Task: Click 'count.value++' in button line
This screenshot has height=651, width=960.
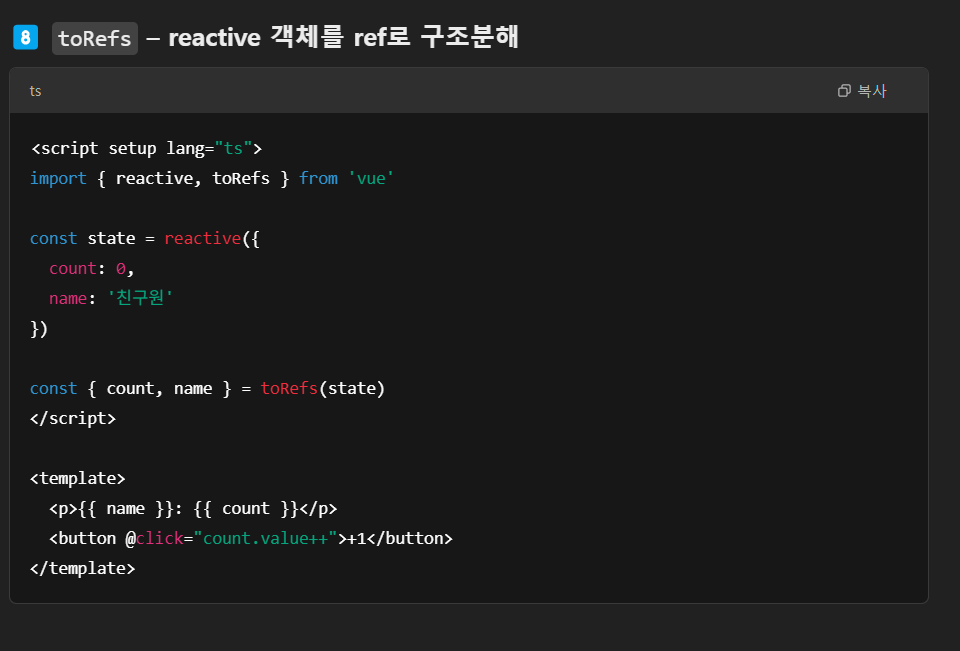Action: [265, 538]
